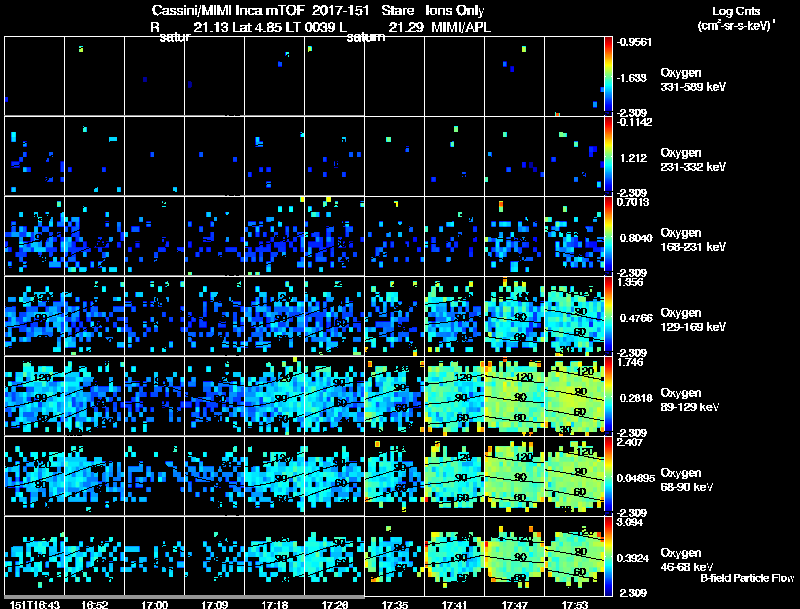This screenshot has height=609, width=800.
Task: Click the Oxygen 89-129 keV color bar
Action: [x=608, y=396]
